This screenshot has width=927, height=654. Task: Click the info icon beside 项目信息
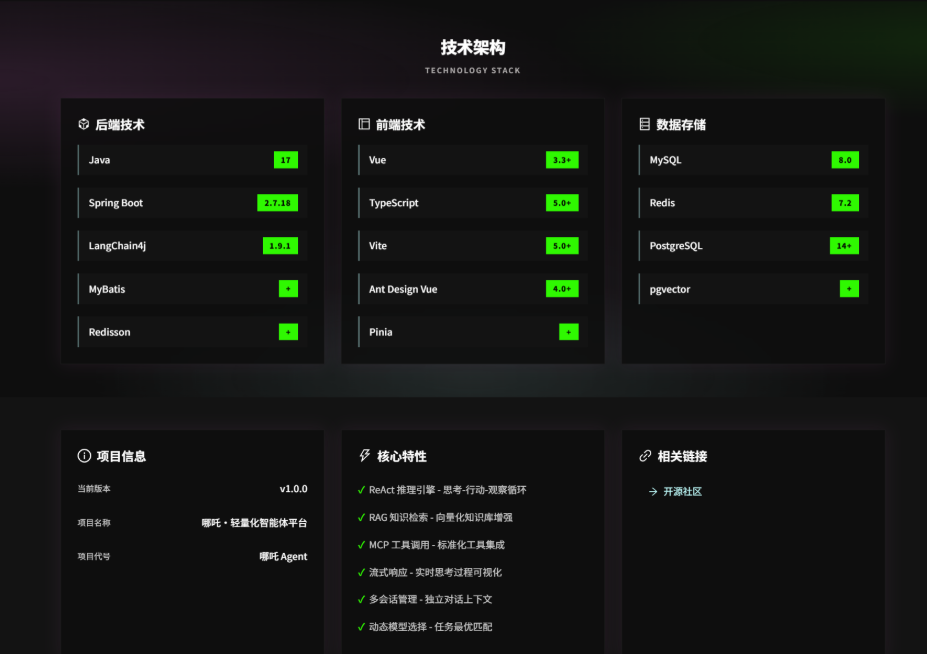84,456
